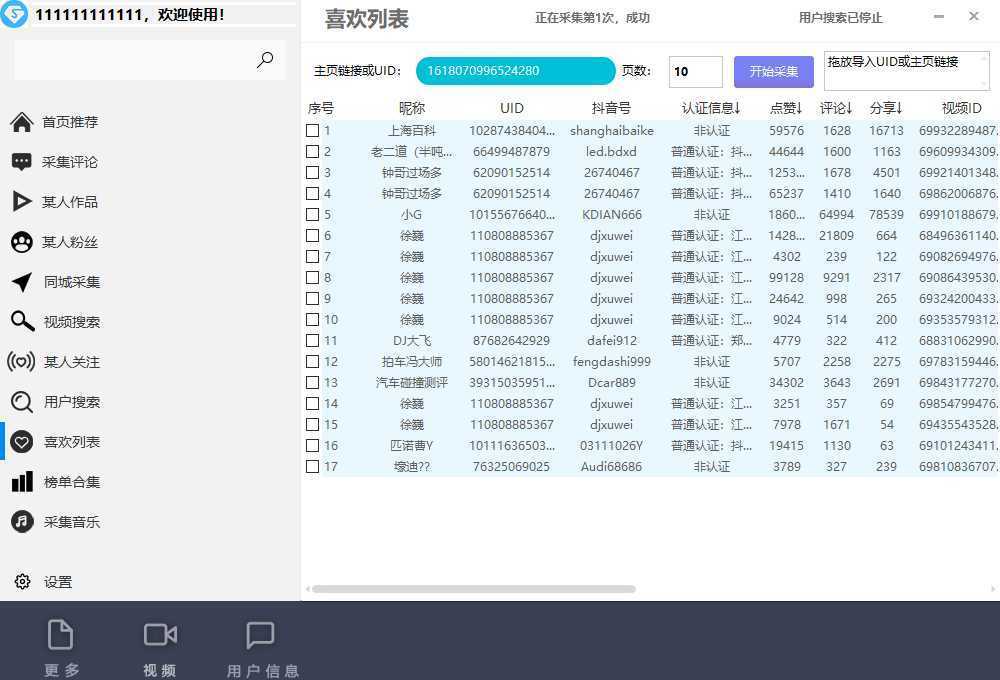Viewport: 1000px width, 680px height.
Task: Select the 用户搜索 user search feature
Action: point(74,402)
